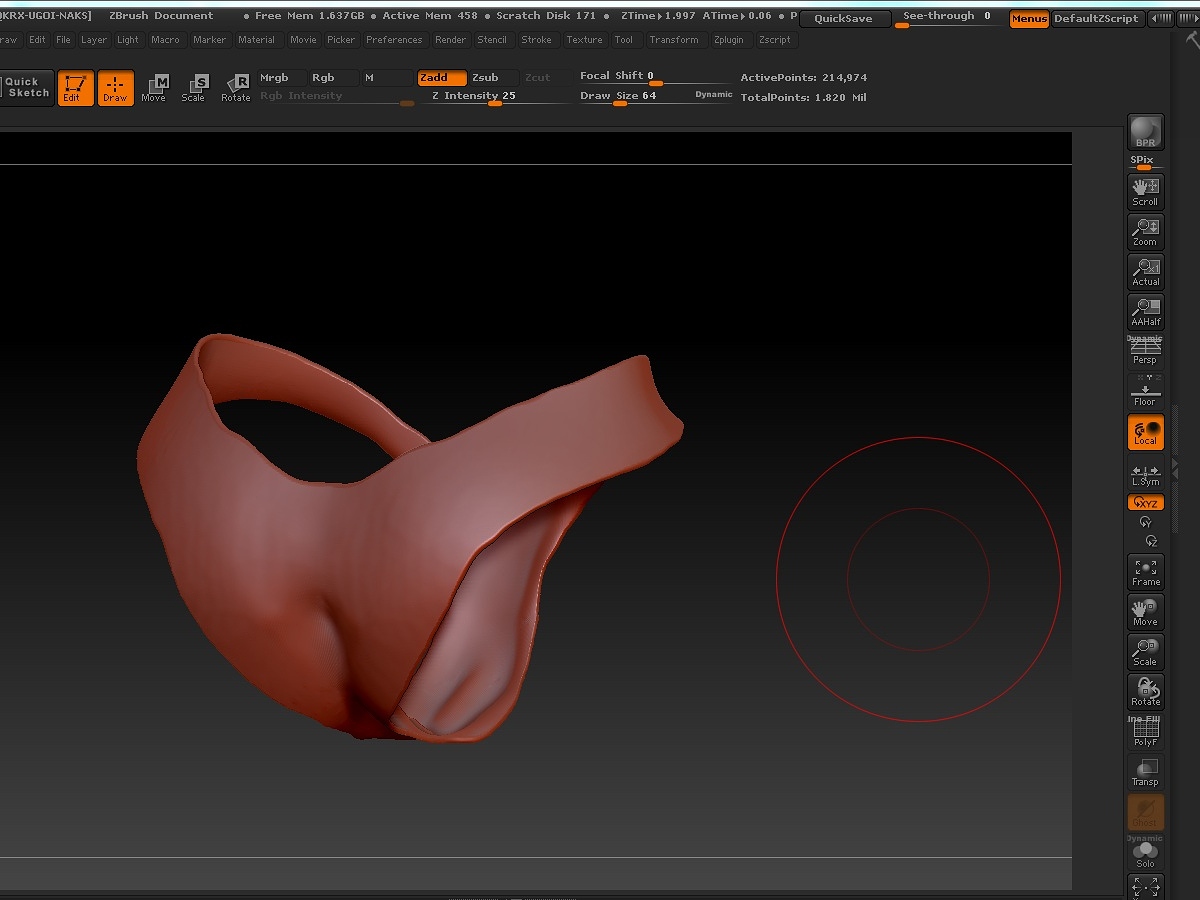This screenshot has width=1200, height=900.
Task: Set view to Actual size
Action: (x=1145, y=272)
